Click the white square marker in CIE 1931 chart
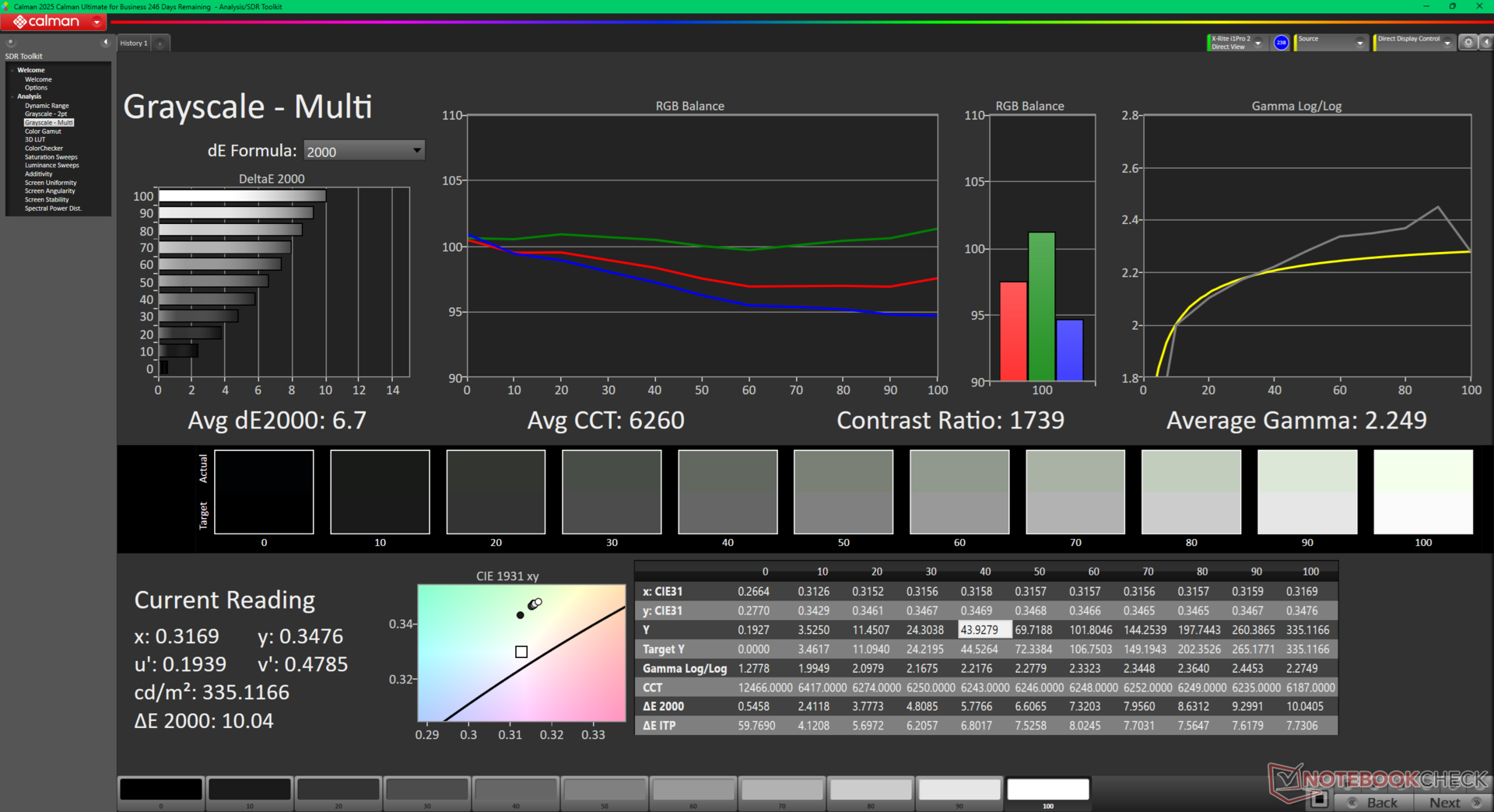The image size is (1494, 812). click(521, 652)
